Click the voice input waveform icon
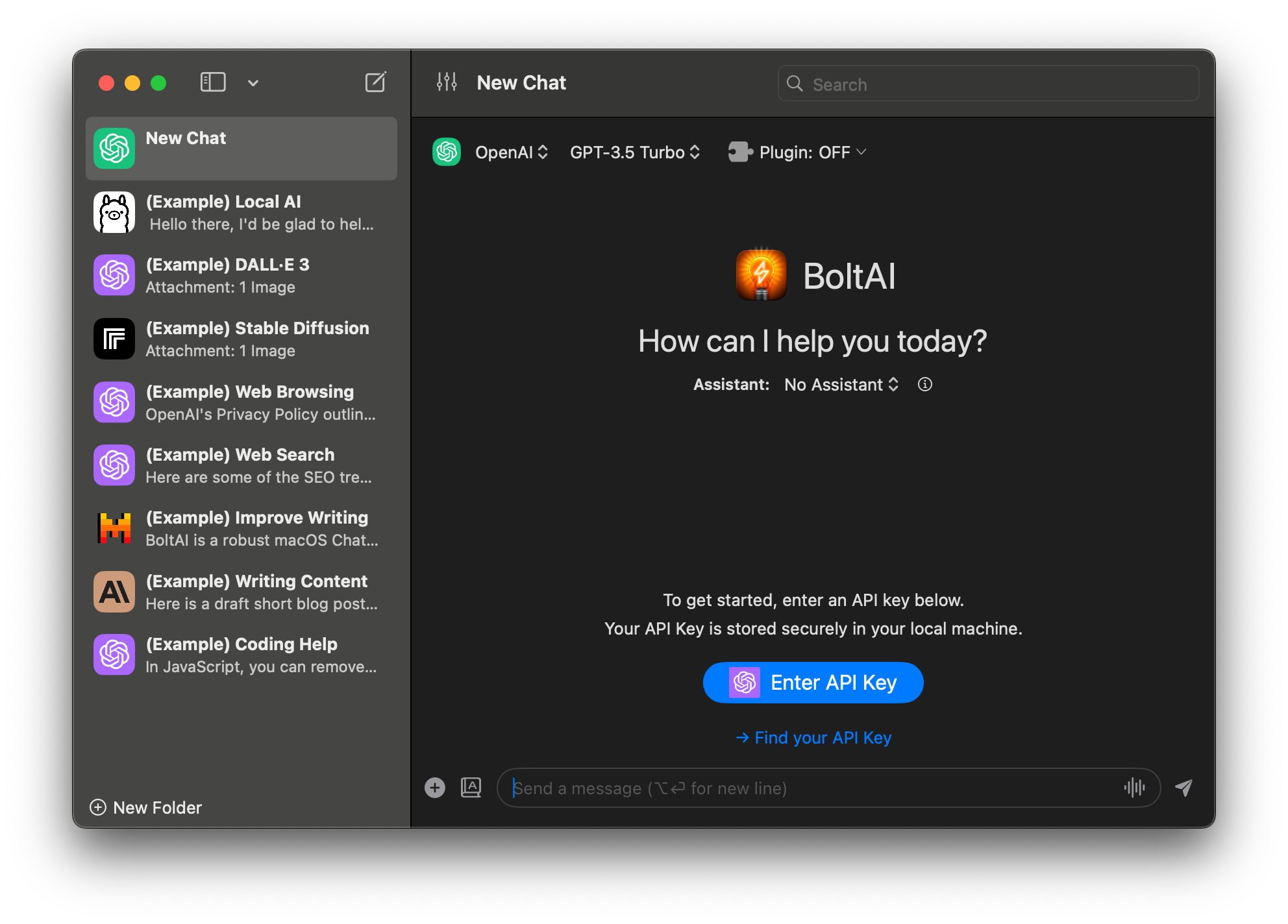Image resolution: width=1288 pixels, height=924 pixels. click(x=1133, y=788)
